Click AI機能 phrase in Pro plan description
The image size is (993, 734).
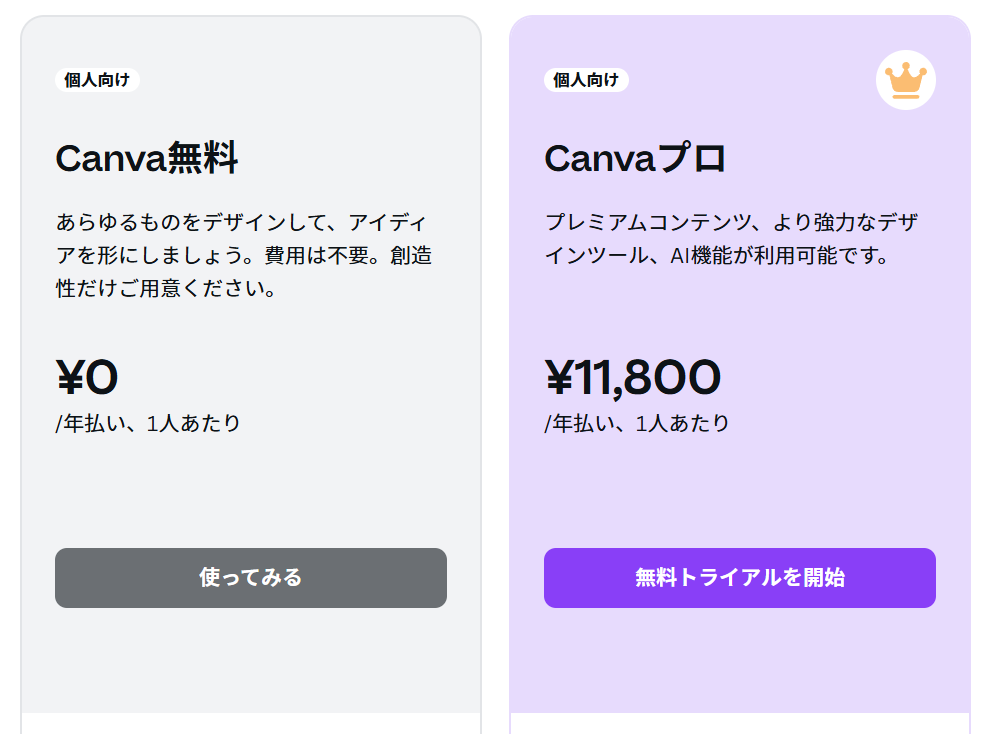pyautogui.click(x=699, y=256)
